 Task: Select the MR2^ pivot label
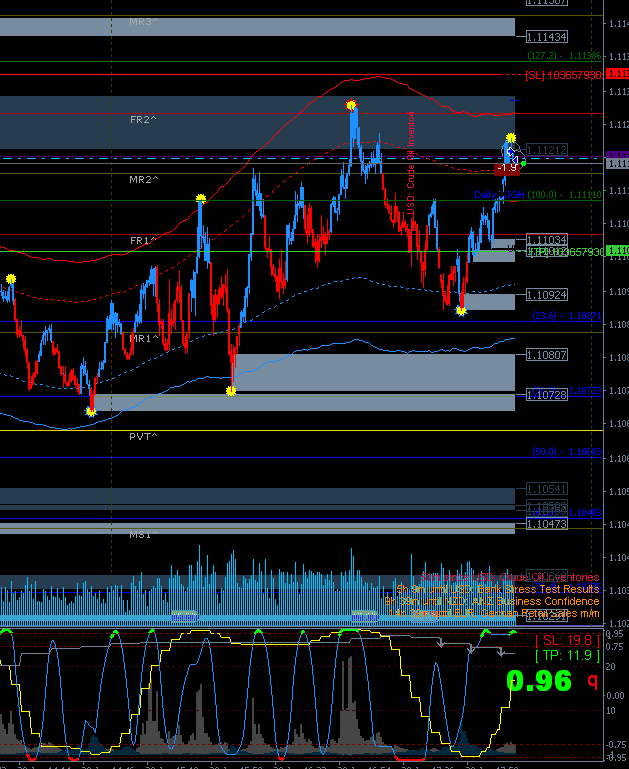144,179
